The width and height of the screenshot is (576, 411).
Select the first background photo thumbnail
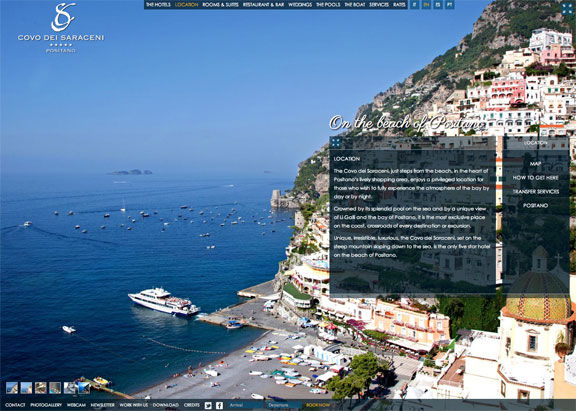click(12, 388)
